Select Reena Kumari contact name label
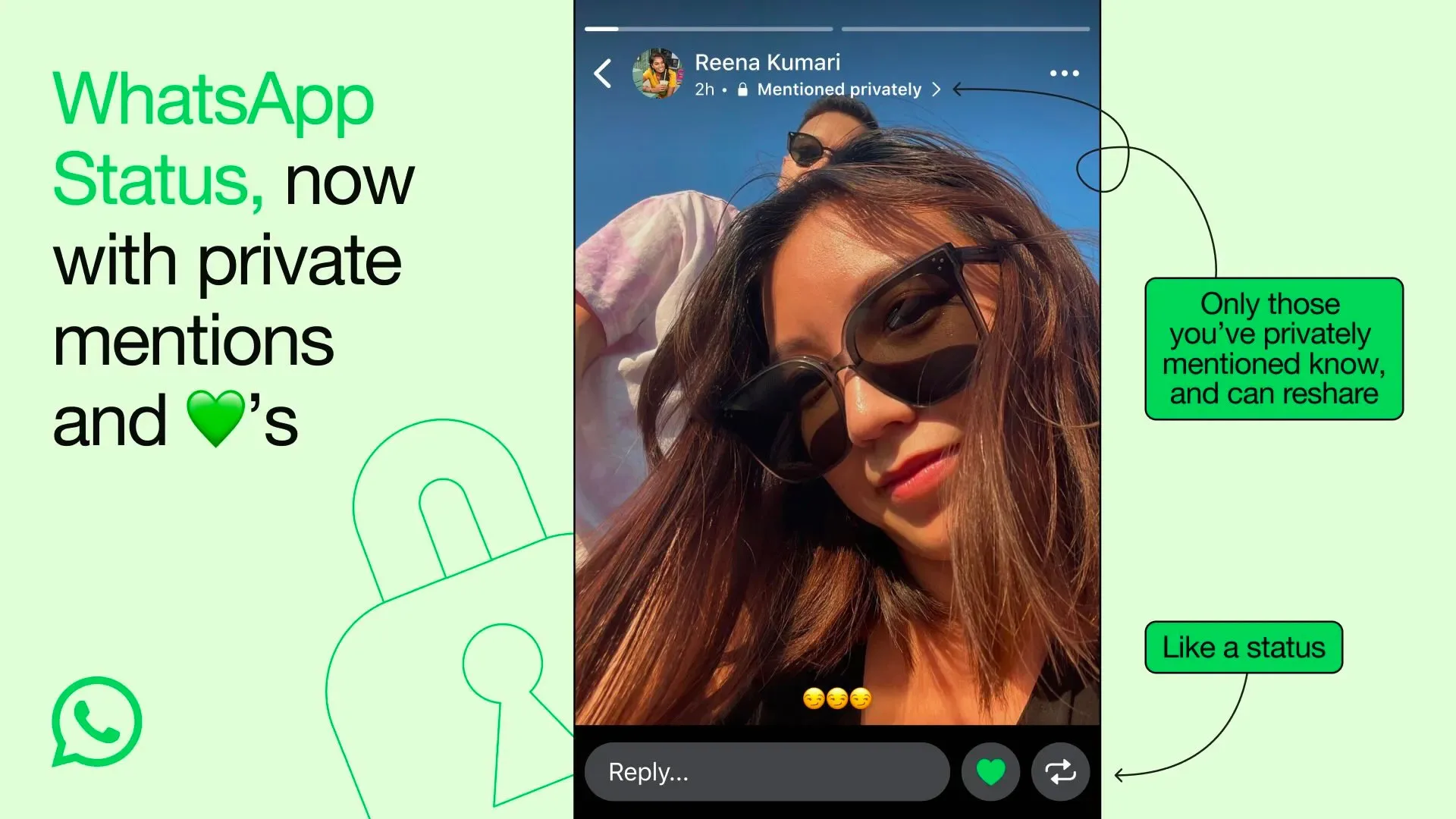 pos(767,62)
